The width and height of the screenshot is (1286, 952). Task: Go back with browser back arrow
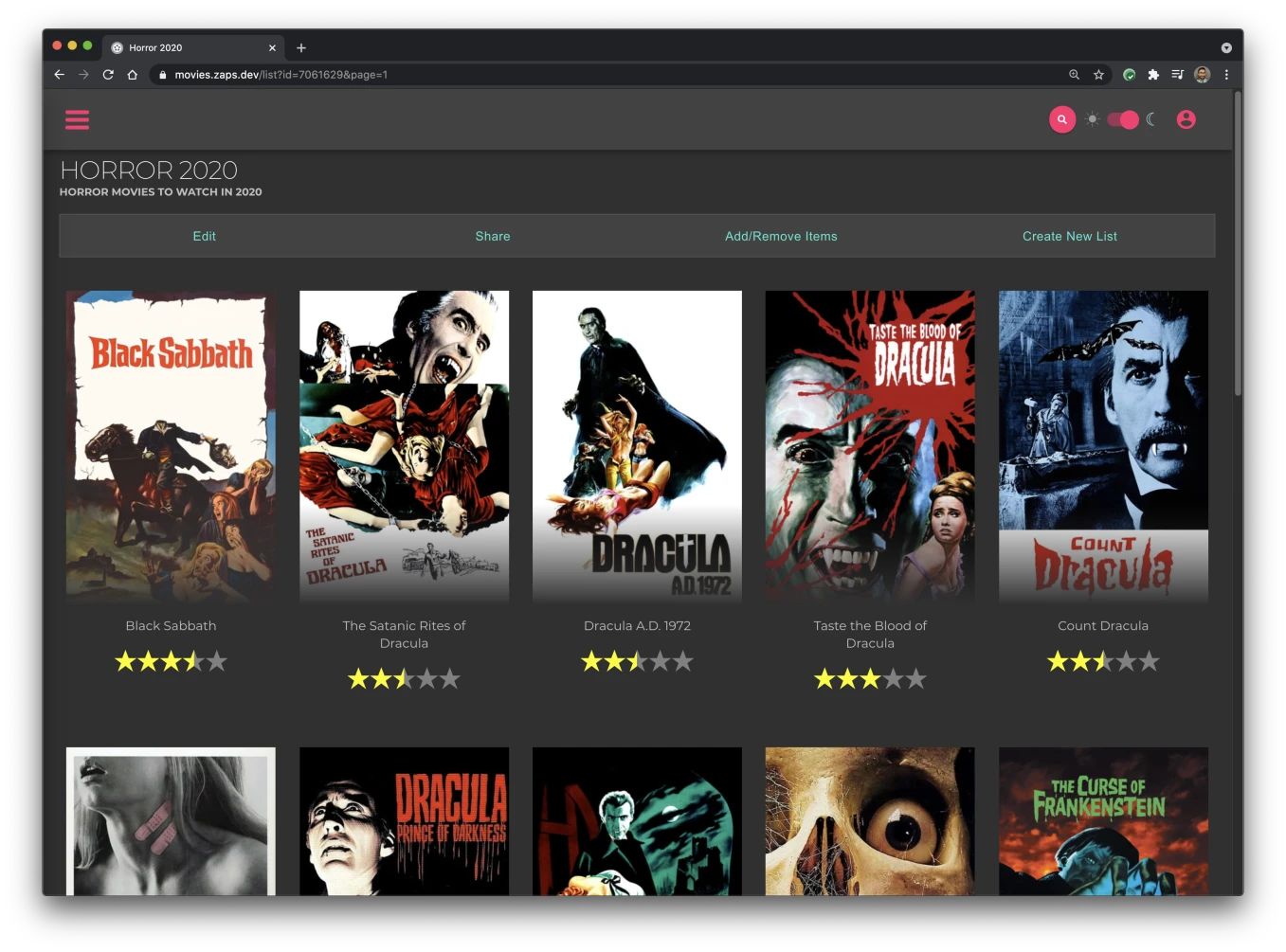60,74
